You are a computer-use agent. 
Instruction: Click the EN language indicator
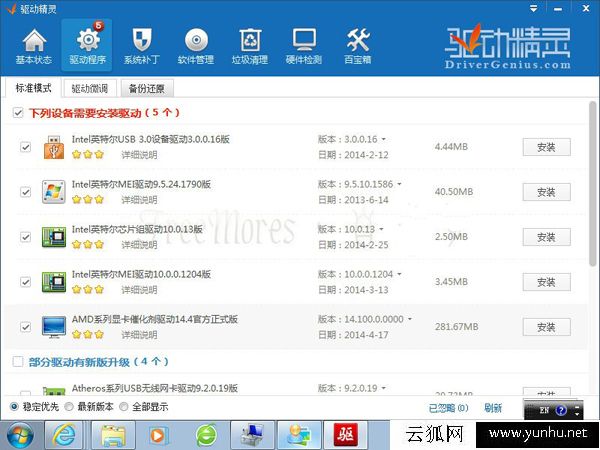(544, 411)
